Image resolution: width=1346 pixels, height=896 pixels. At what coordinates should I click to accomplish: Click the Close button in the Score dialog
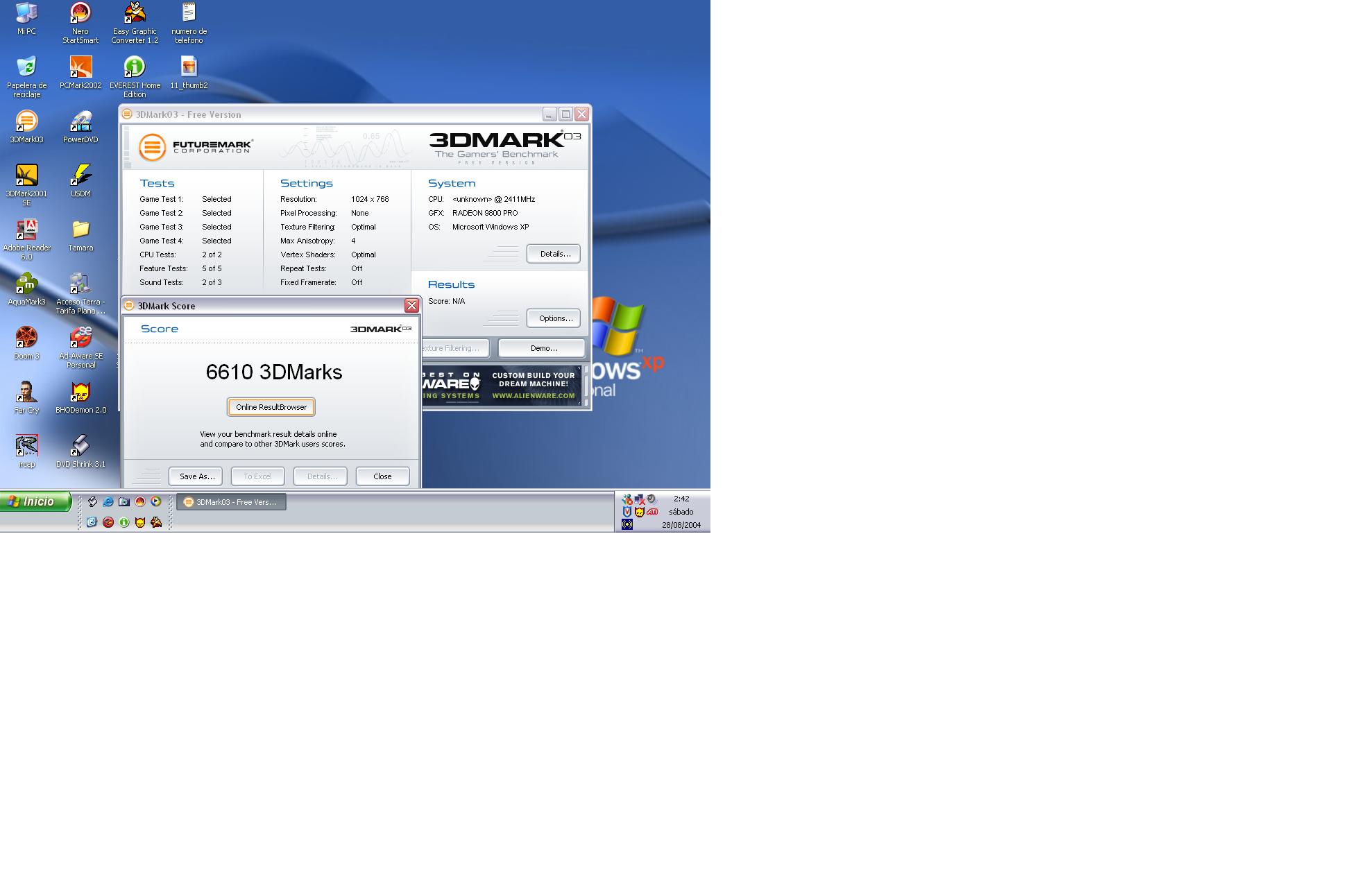pyautogui.click(x=382, y=476)
